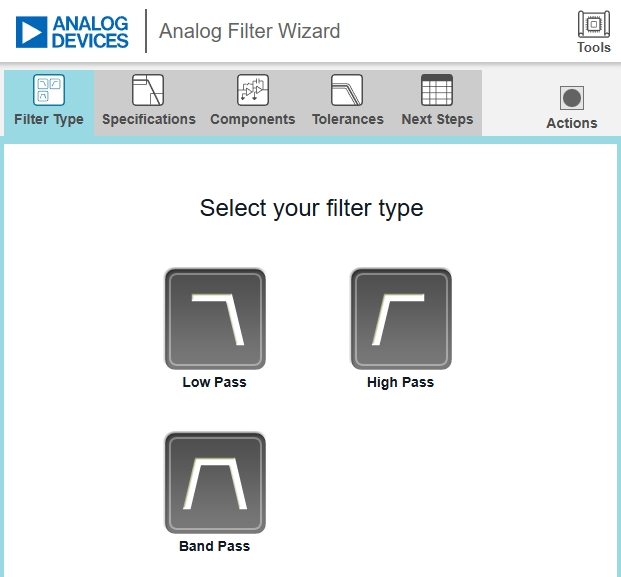The image size is (621, 577).
Task: Click the Tolerances curves icon
Action: tap(347, 90)
